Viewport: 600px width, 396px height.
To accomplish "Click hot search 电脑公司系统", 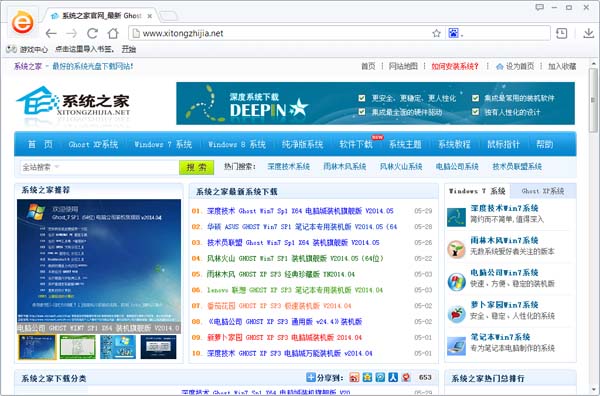I will tap(457, 166).
